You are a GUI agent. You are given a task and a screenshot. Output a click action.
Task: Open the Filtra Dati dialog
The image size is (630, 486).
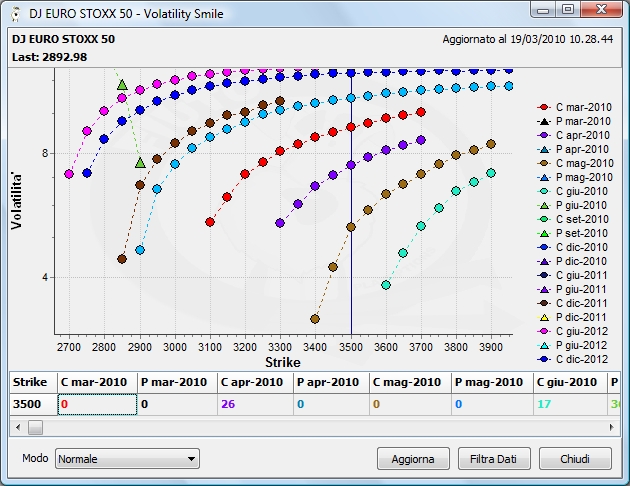coord(494,459)
